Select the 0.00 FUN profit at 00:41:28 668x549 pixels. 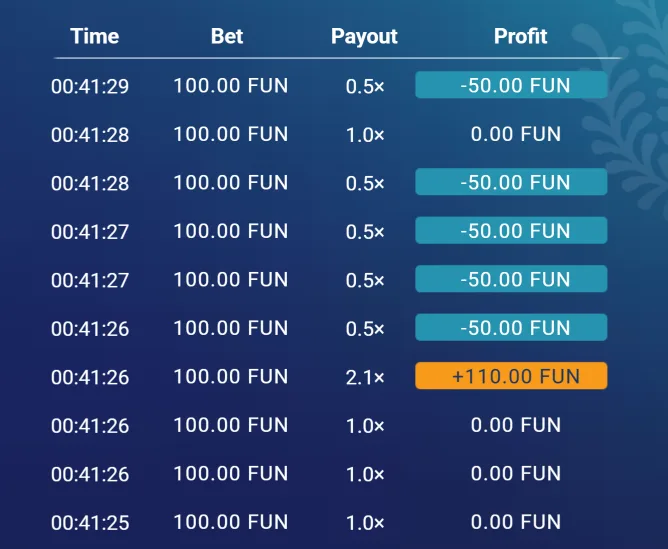(x=515, y=134)
